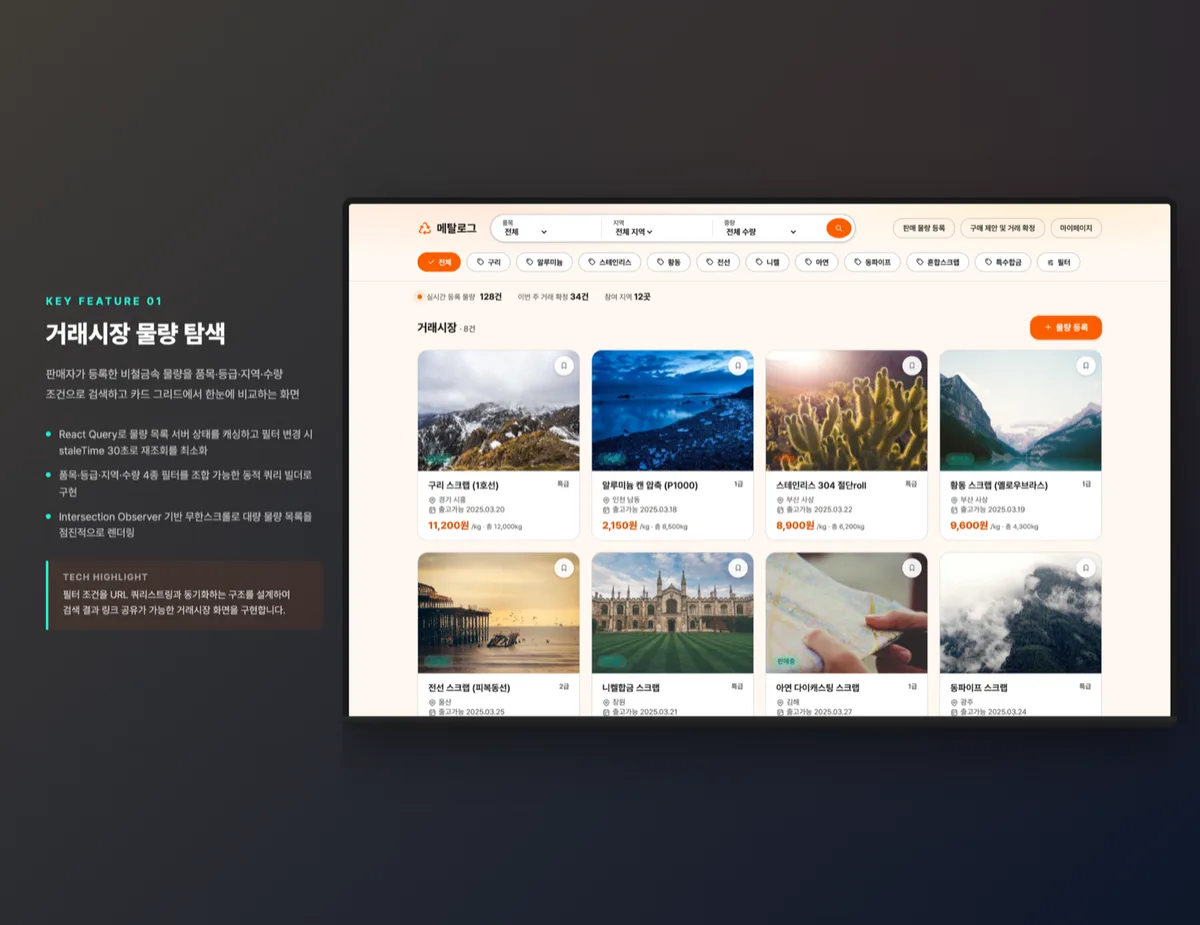Filter by the 동파이프 chip

(x=873, y=262)
